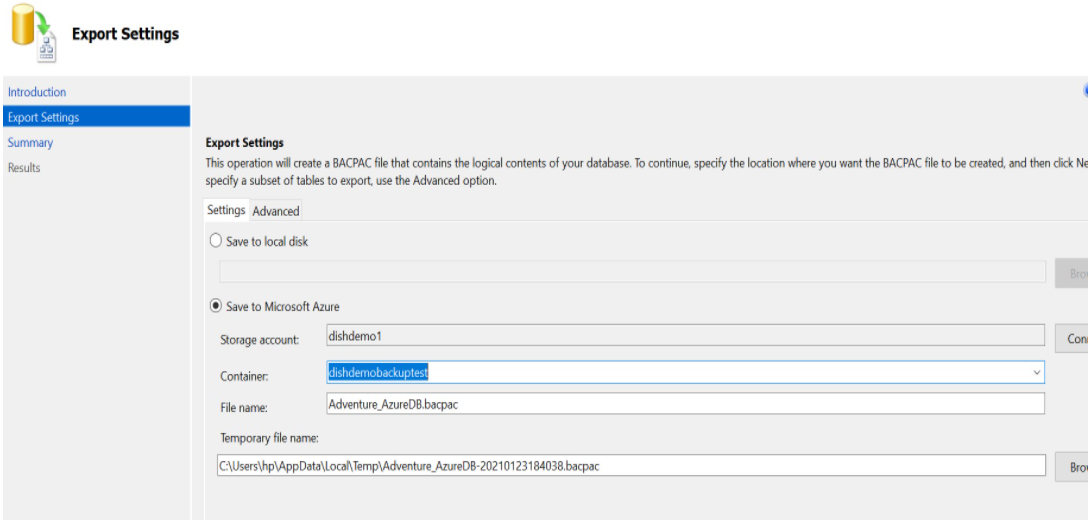
Task: Go to the Introduction step
Action: [x=37, y=92]
